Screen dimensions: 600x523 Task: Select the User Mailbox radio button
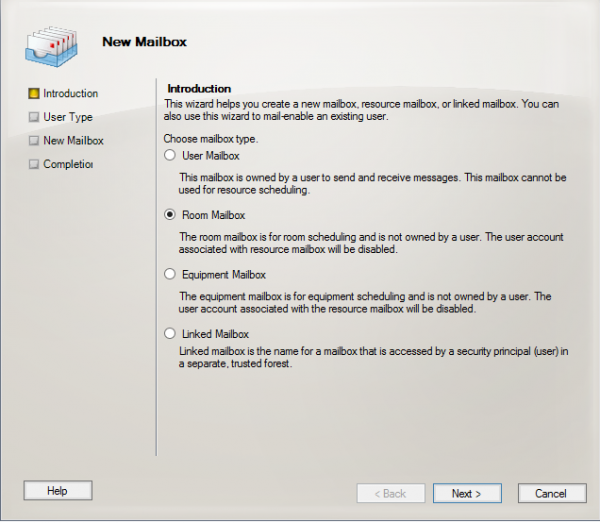coord(170,155)
